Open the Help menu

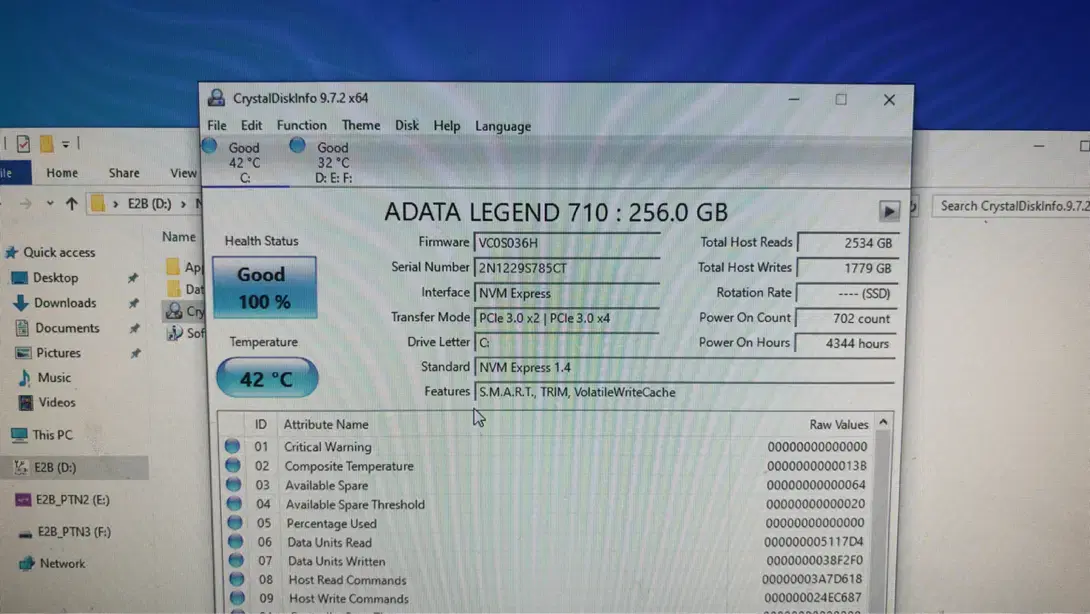coord(447,127)
